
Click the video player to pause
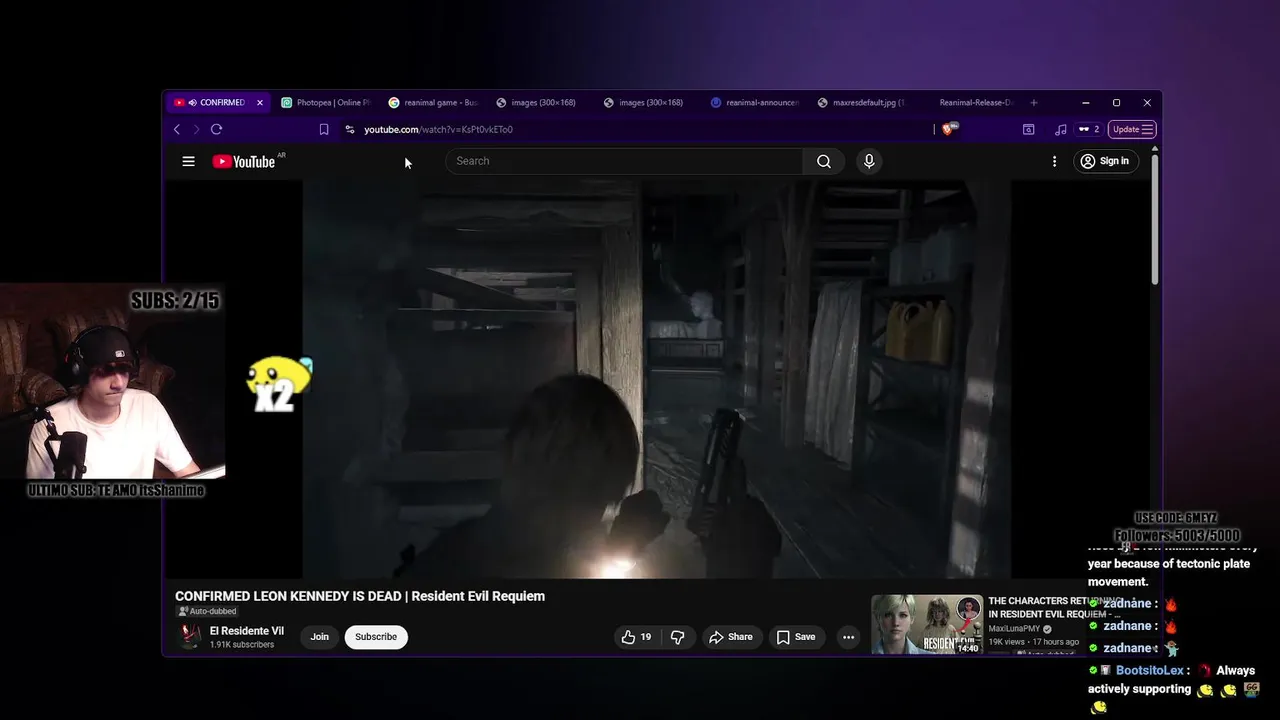point(656,380)
